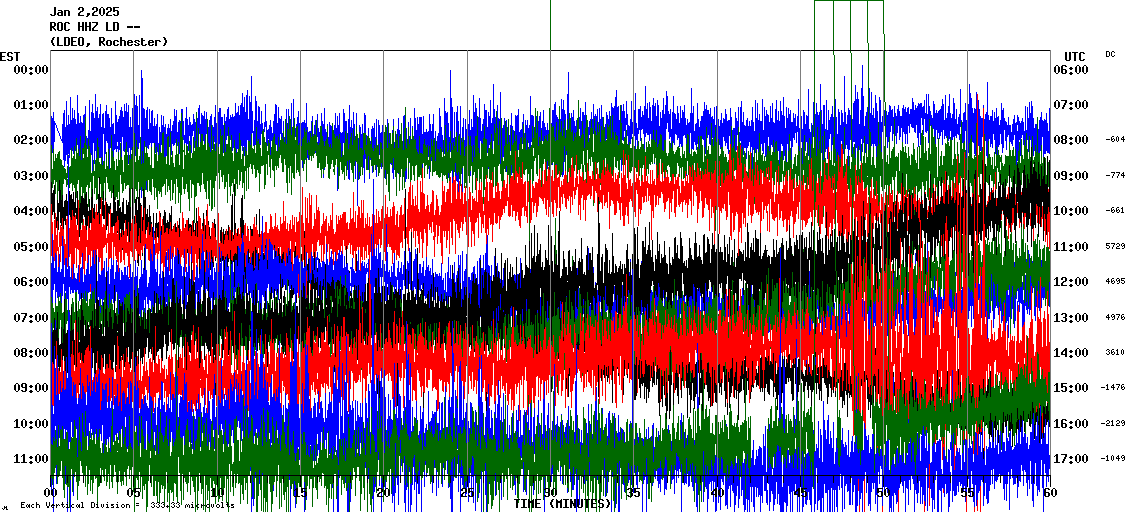Screen dimensions: 1130x519
Task: Click the EST axis header
Action: [x=11, y=56]
